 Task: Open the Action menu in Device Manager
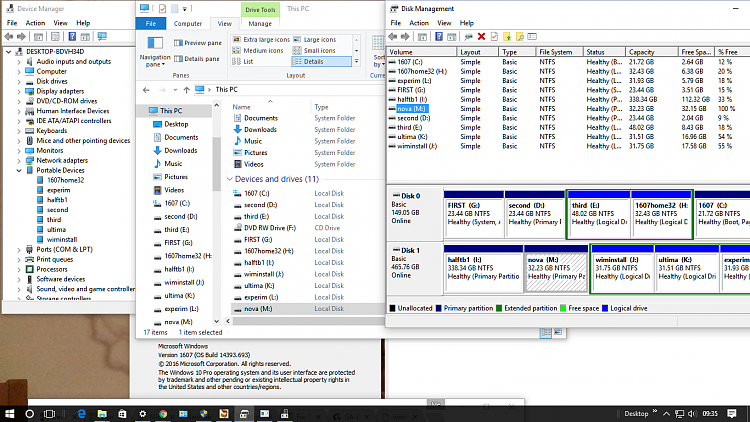coord(35,23)
